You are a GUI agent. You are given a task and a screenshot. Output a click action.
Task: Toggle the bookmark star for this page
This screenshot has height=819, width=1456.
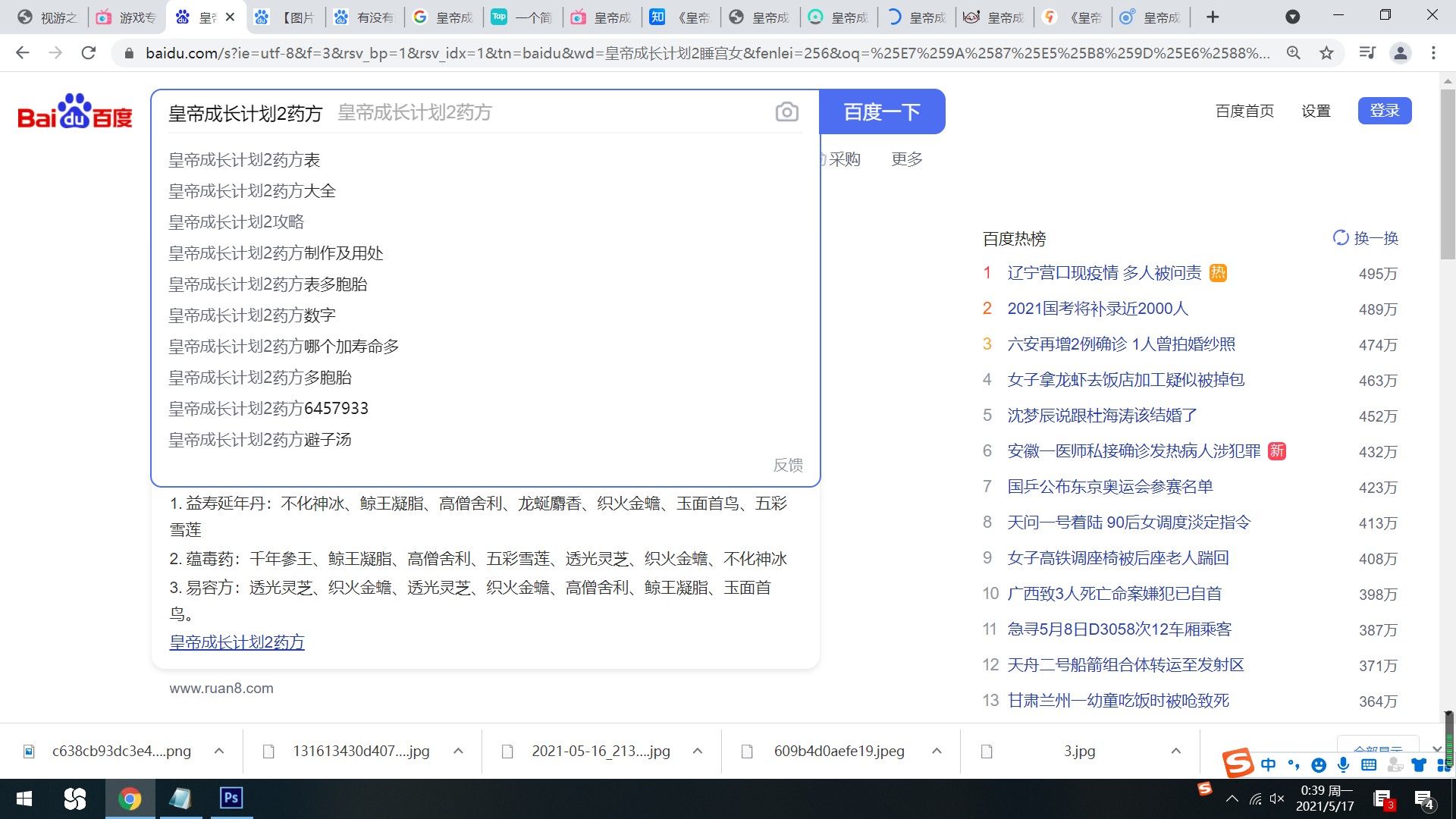coord(1326,53)
